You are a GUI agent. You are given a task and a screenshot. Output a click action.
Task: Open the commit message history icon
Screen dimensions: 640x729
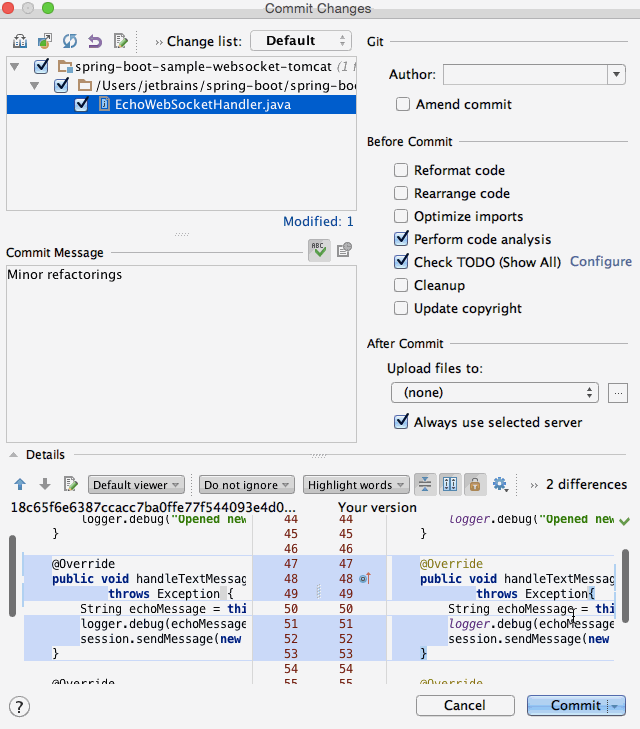344,250
